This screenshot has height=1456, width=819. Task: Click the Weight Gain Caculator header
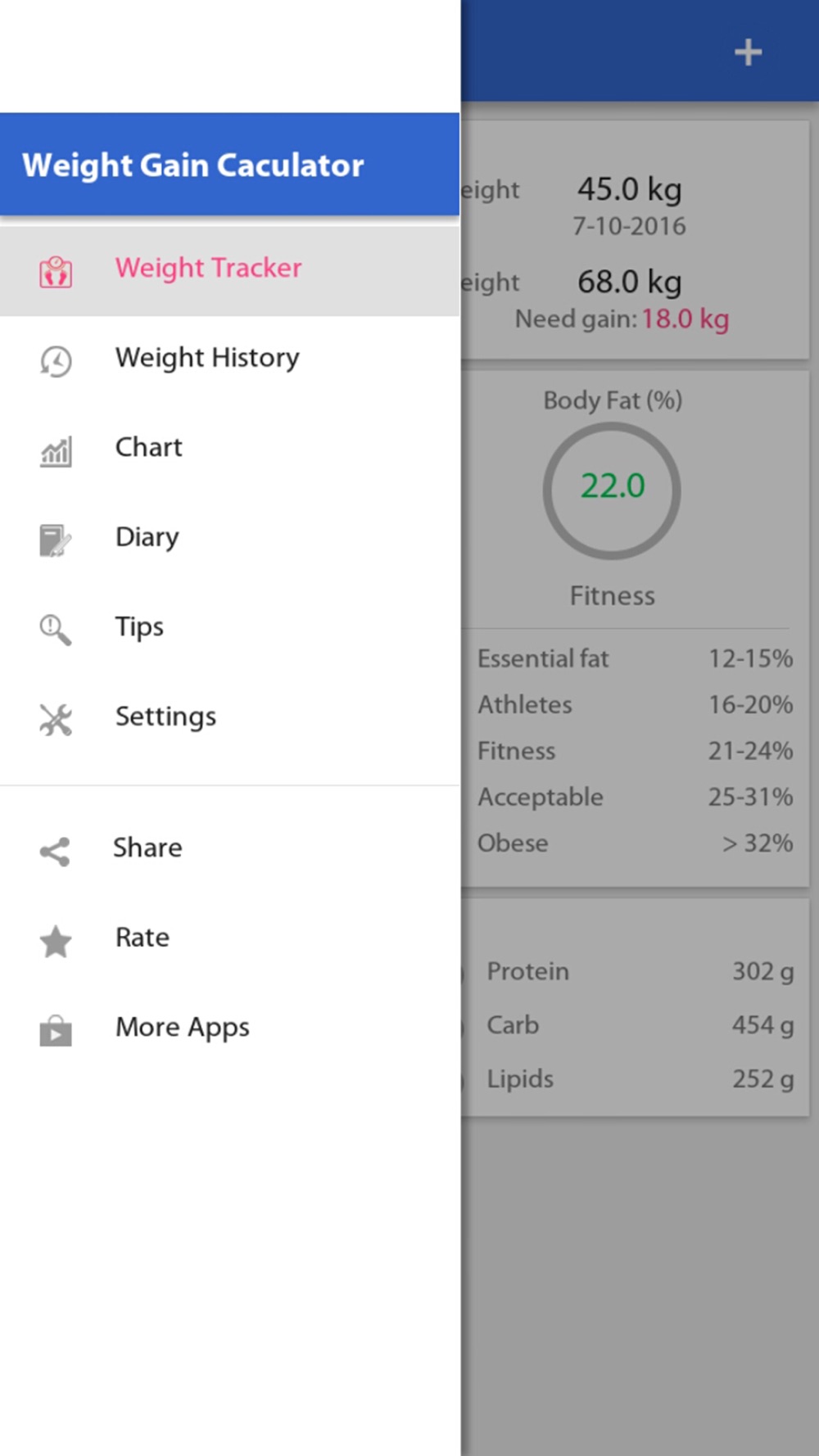point(193,165)
